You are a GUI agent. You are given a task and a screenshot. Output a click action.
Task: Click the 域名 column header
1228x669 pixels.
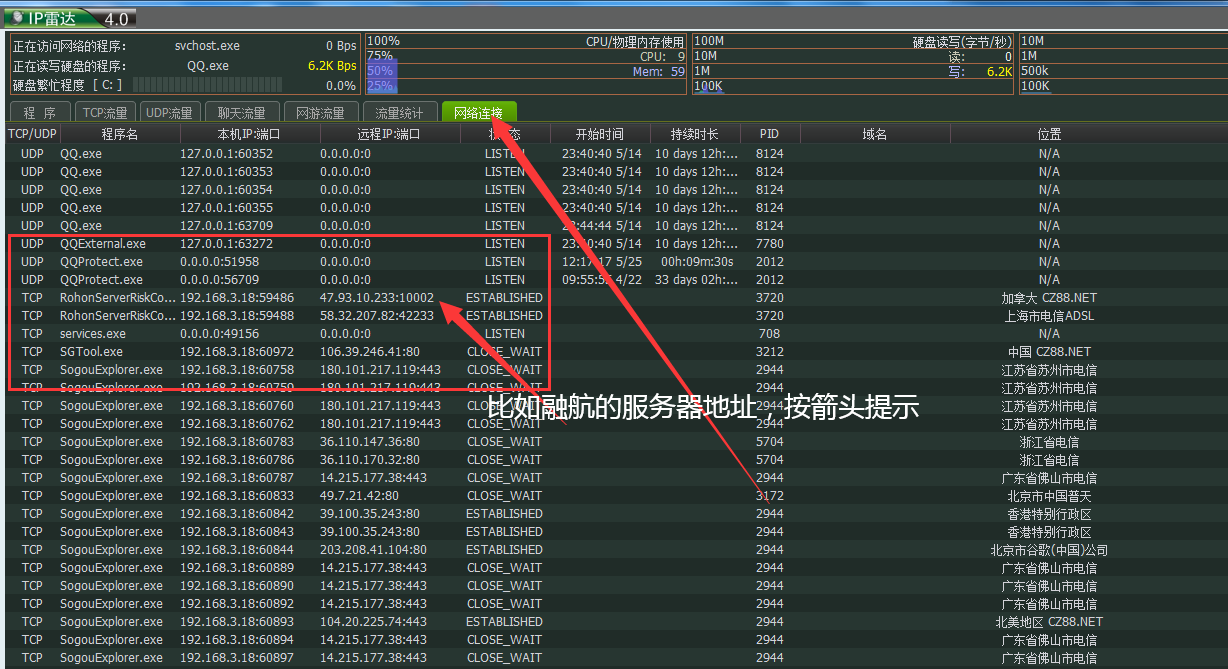point(874,134)
